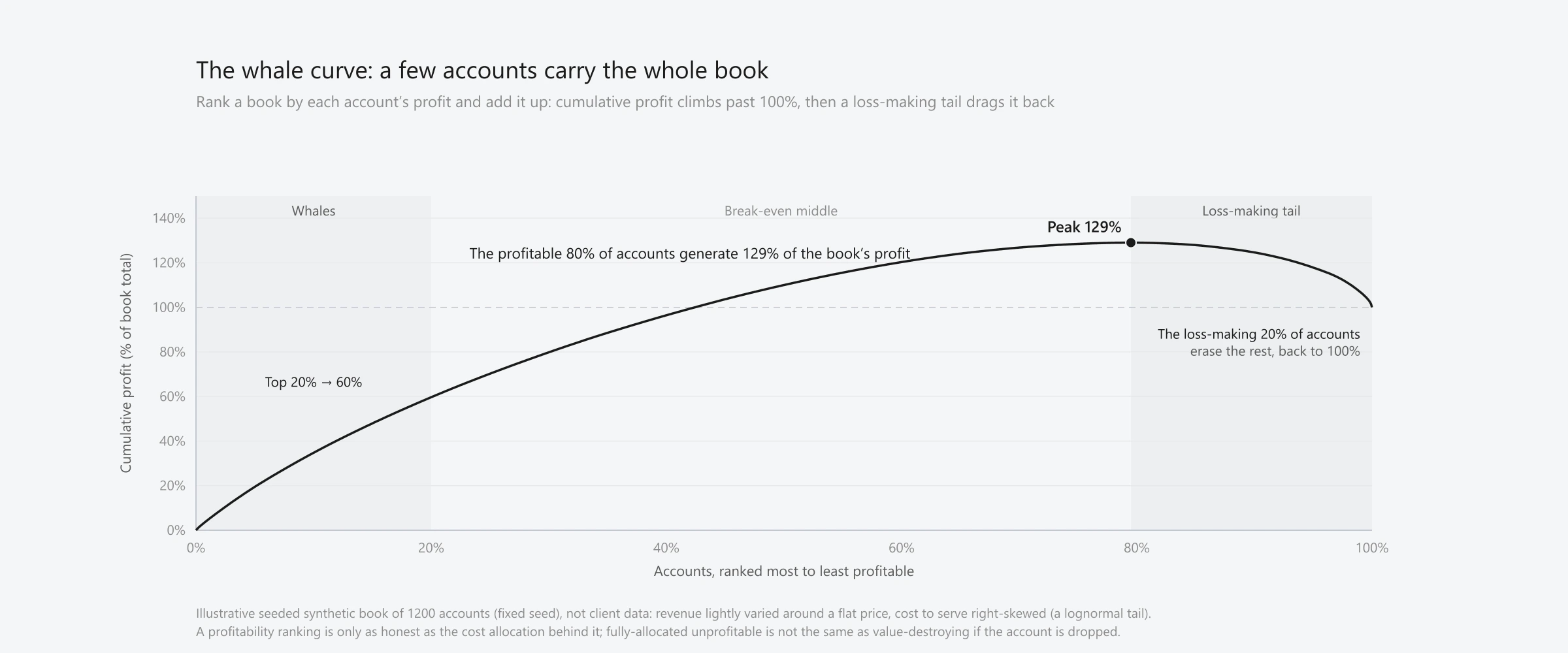
Task: Click the 60% x-axis tick label
Action: click(902, 549)
